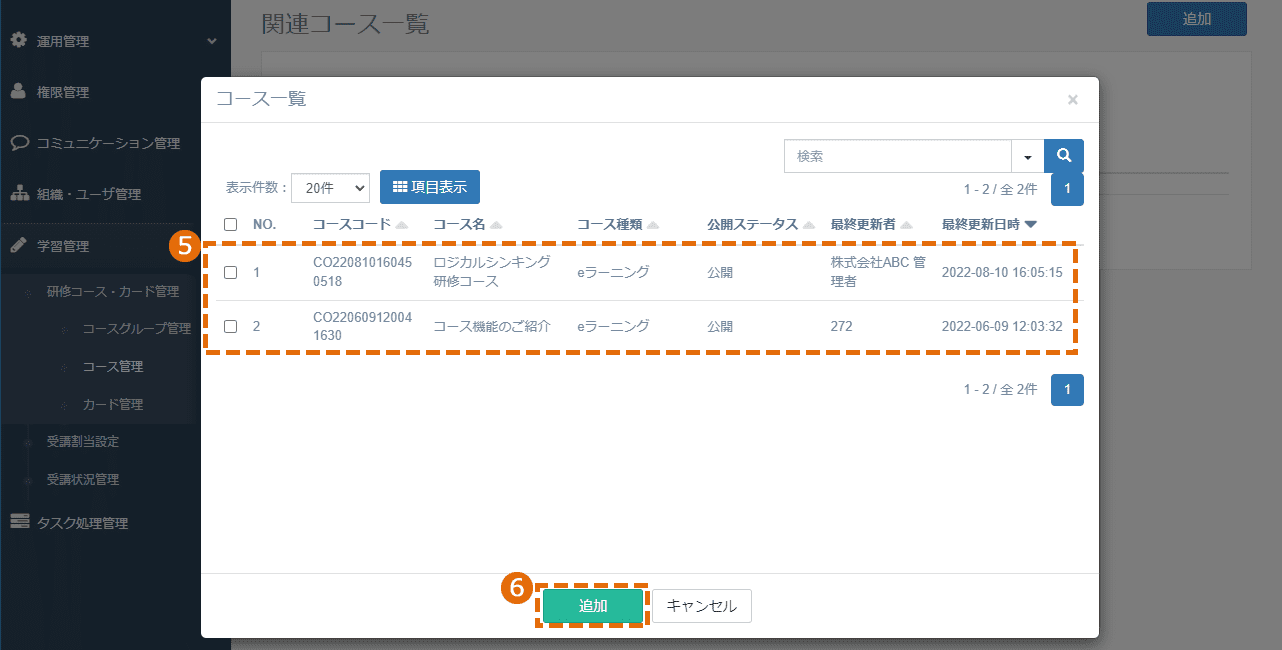Click the magnifier search icon button
The width and height of the screenshot is (1282, 650).
point(1064,156)
